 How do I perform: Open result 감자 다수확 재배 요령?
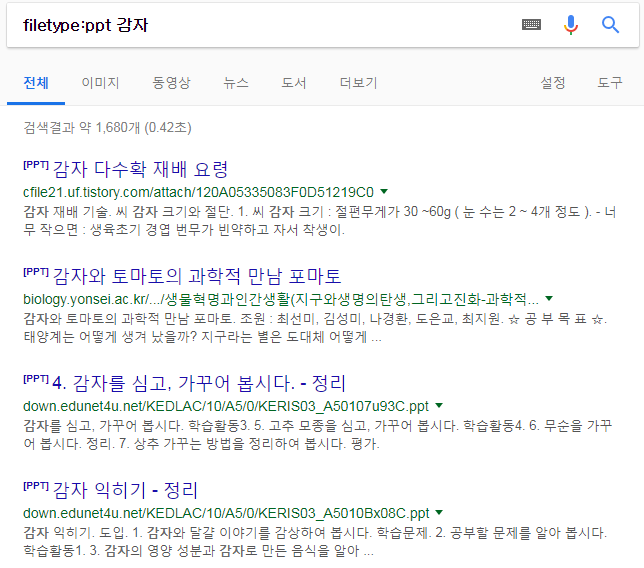[x=140, y=169]
